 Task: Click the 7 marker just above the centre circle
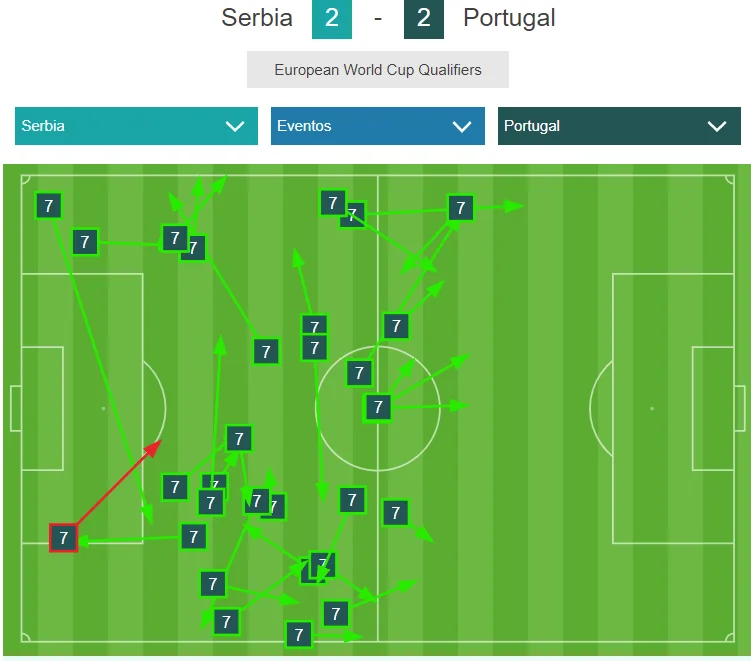pyautogui.click(x=396, y=325)
